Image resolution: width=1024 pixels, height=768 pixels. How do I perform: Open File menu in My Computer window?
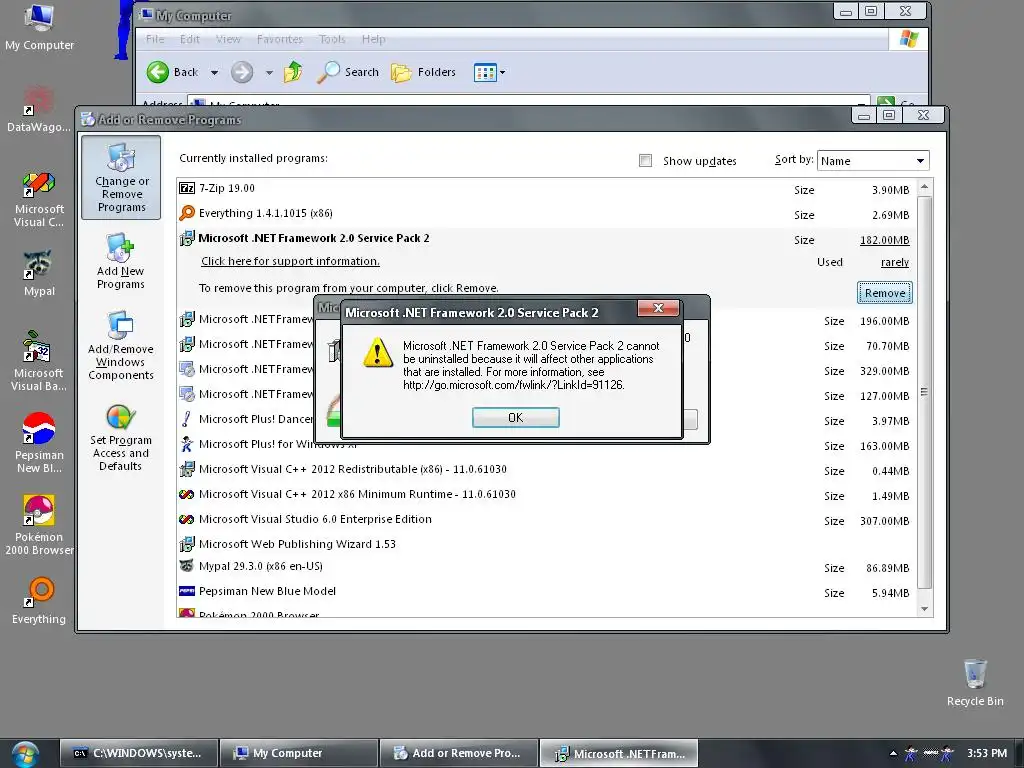pyautogui.click(x=155, y=39)
